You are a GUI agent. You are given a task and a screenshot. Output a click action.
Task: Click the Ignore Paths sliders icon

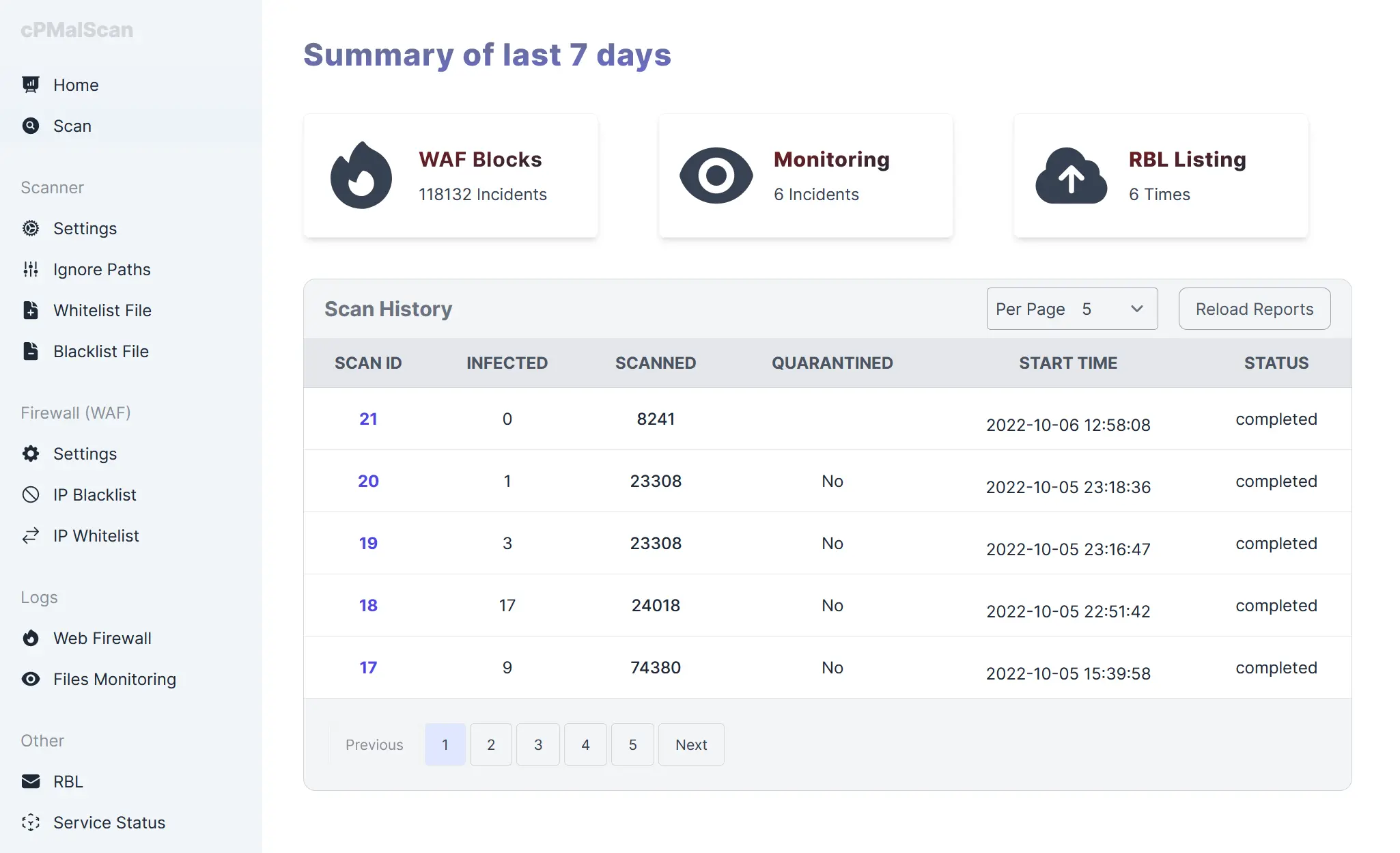tap(31, 269)
